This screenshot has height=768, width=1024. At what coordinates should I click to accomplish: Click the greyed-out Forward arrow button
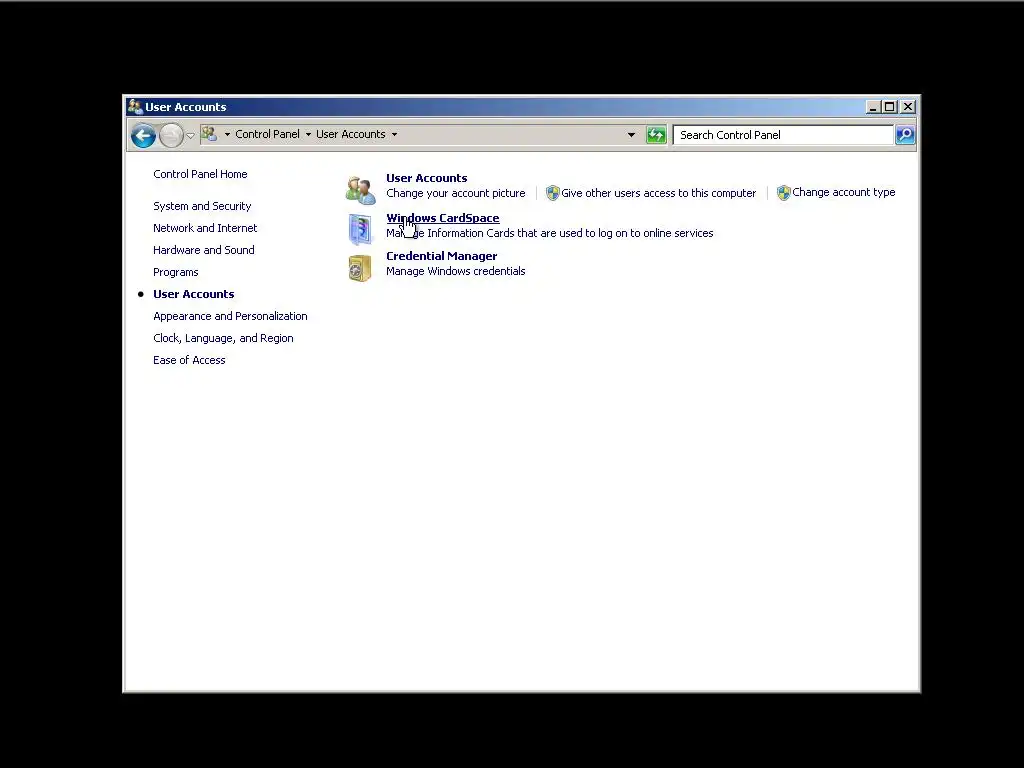(x=171, y=135)
